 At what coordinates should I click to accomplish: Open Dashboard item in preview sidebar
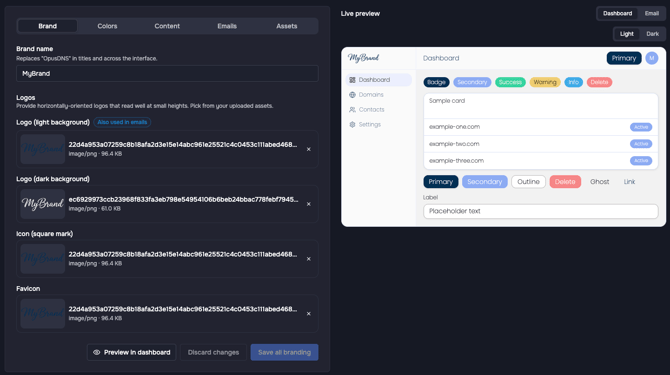[x=379, y=80]
